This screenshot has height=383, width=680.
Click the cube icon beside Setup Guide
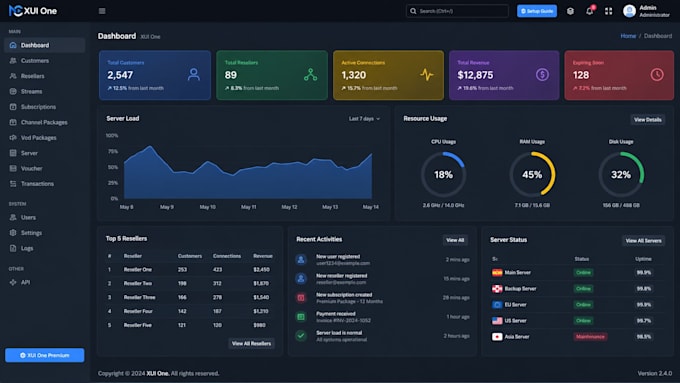tap(570, 11)
